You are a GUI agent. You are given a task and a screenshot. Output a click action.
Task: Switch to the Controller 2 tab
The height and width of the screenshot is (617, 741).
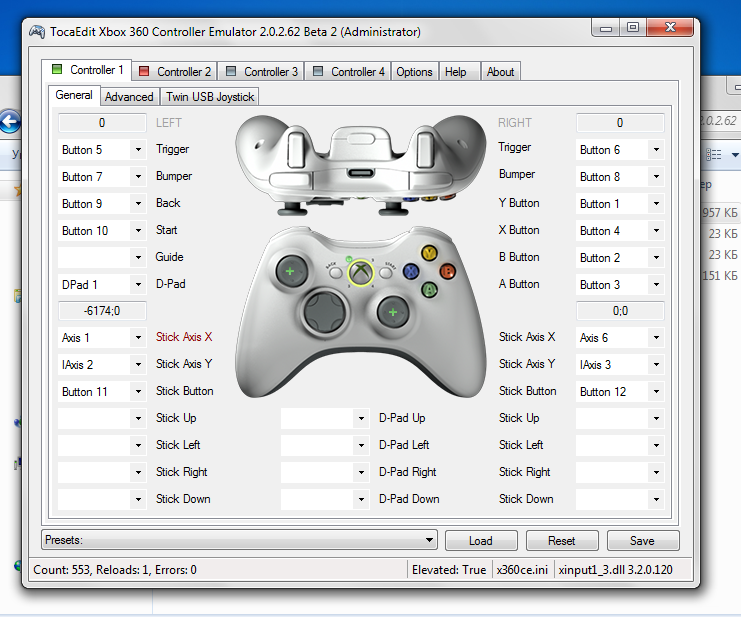tap(174, 72)
